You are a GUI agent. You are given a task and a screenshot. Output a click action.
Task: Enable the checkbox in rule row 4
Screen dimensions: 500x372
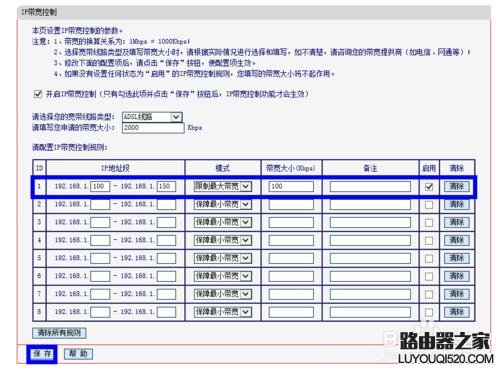click(429, 241)
